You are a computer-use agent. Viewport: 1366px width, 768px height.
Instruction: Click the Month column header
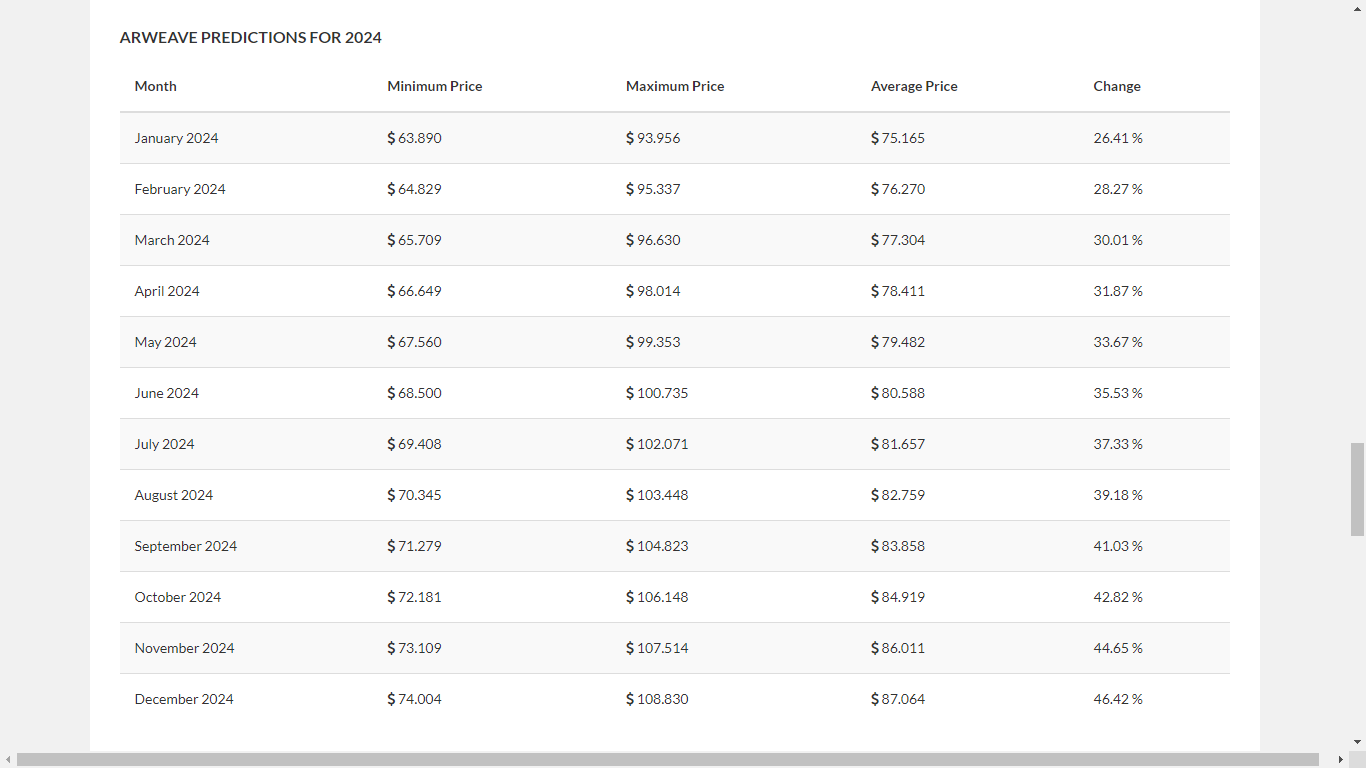click(155, 86)
